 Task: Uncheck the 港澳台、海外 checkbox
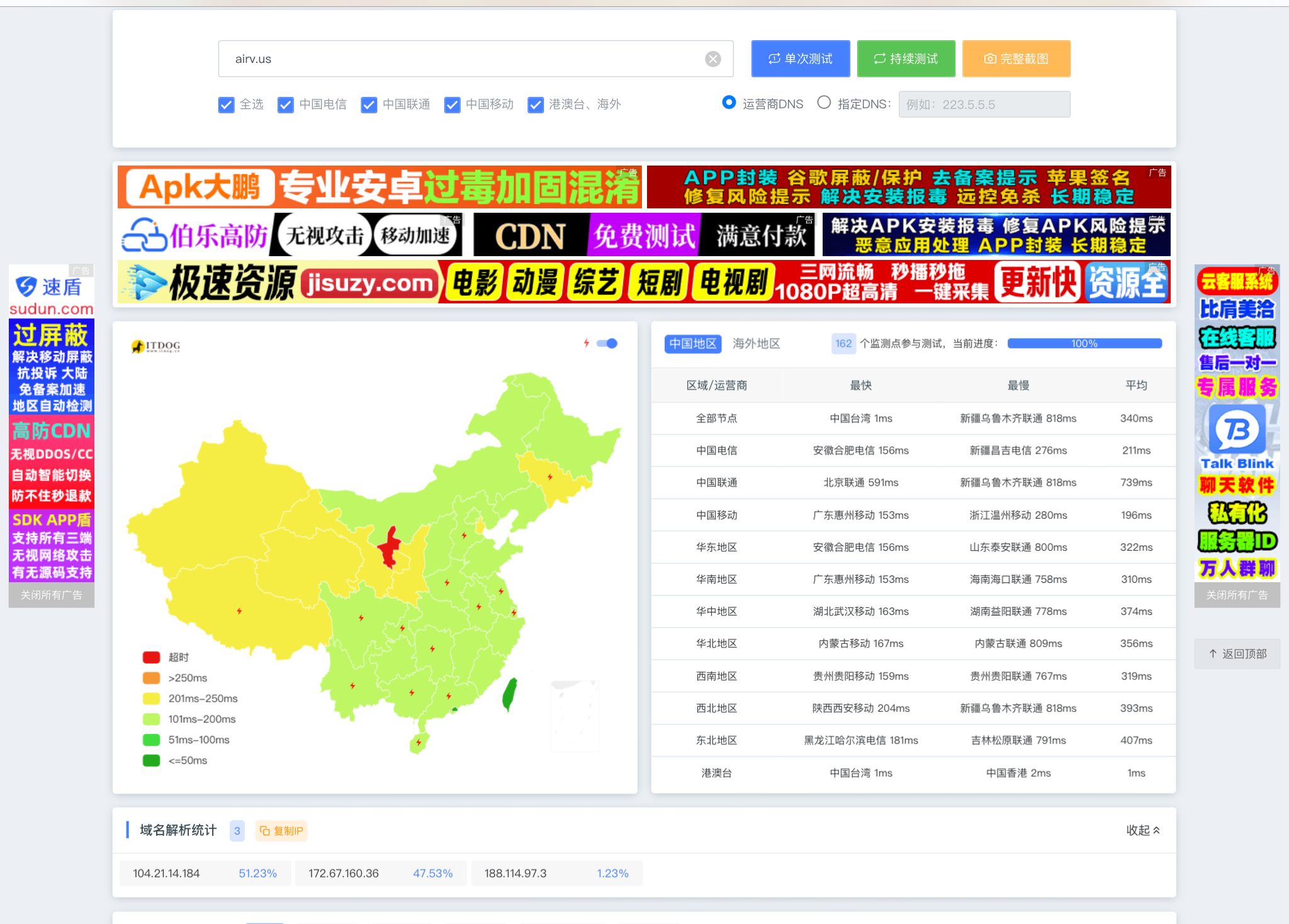536,105
